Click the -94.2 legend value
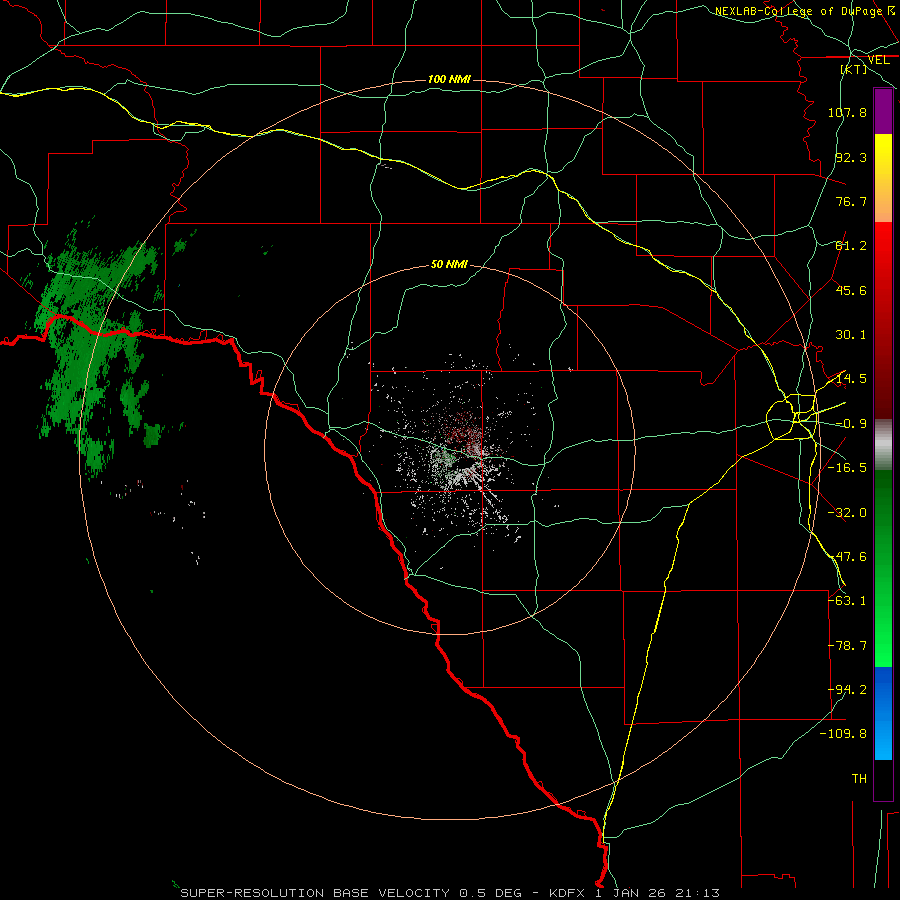This screenshot has width=900, height=900. point(847,690)
